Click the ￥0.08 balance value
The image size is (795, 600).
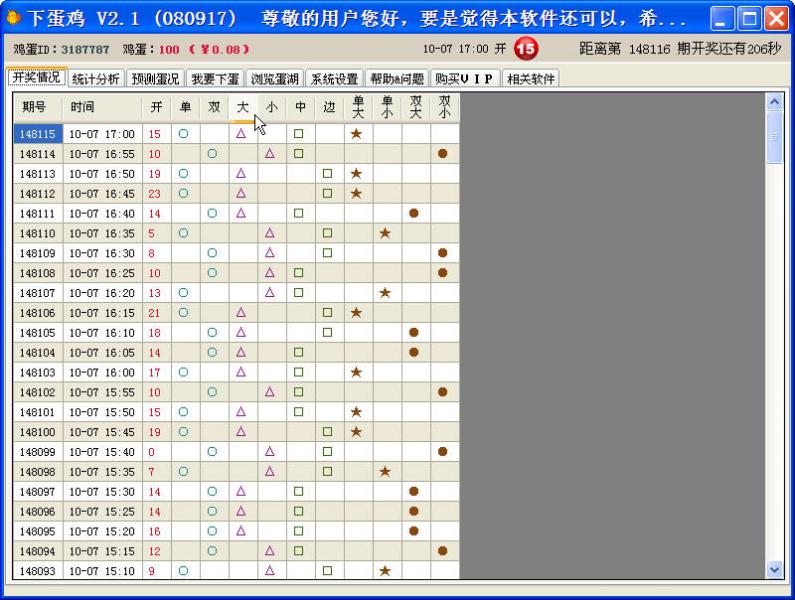tap(219, 49)
